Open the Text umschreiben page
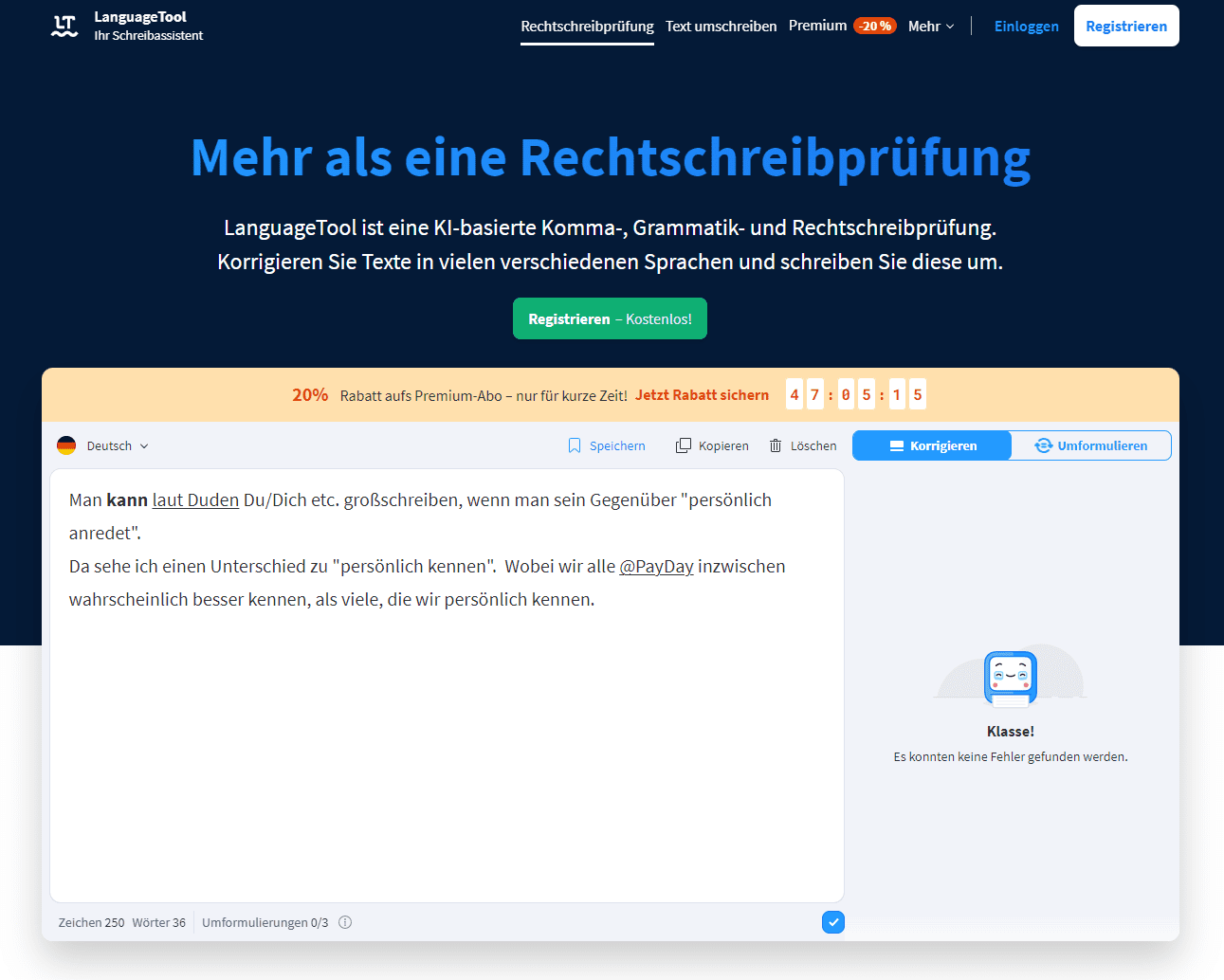1224x980 pixels. click(721, 27)
